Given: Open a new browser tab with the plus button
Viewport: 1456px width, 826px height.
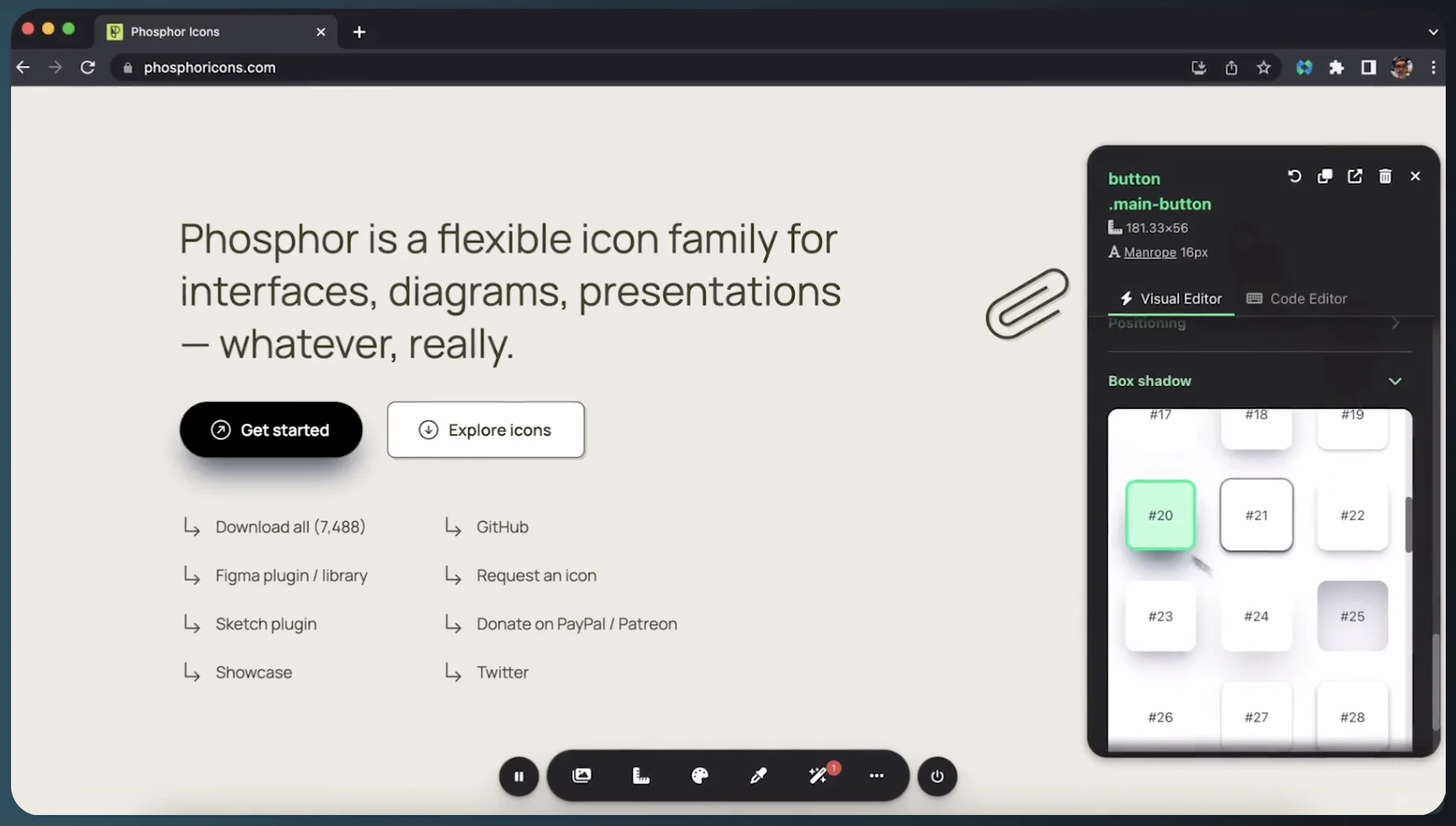Looking at the screenshot, I should click(x=359, y=32).
